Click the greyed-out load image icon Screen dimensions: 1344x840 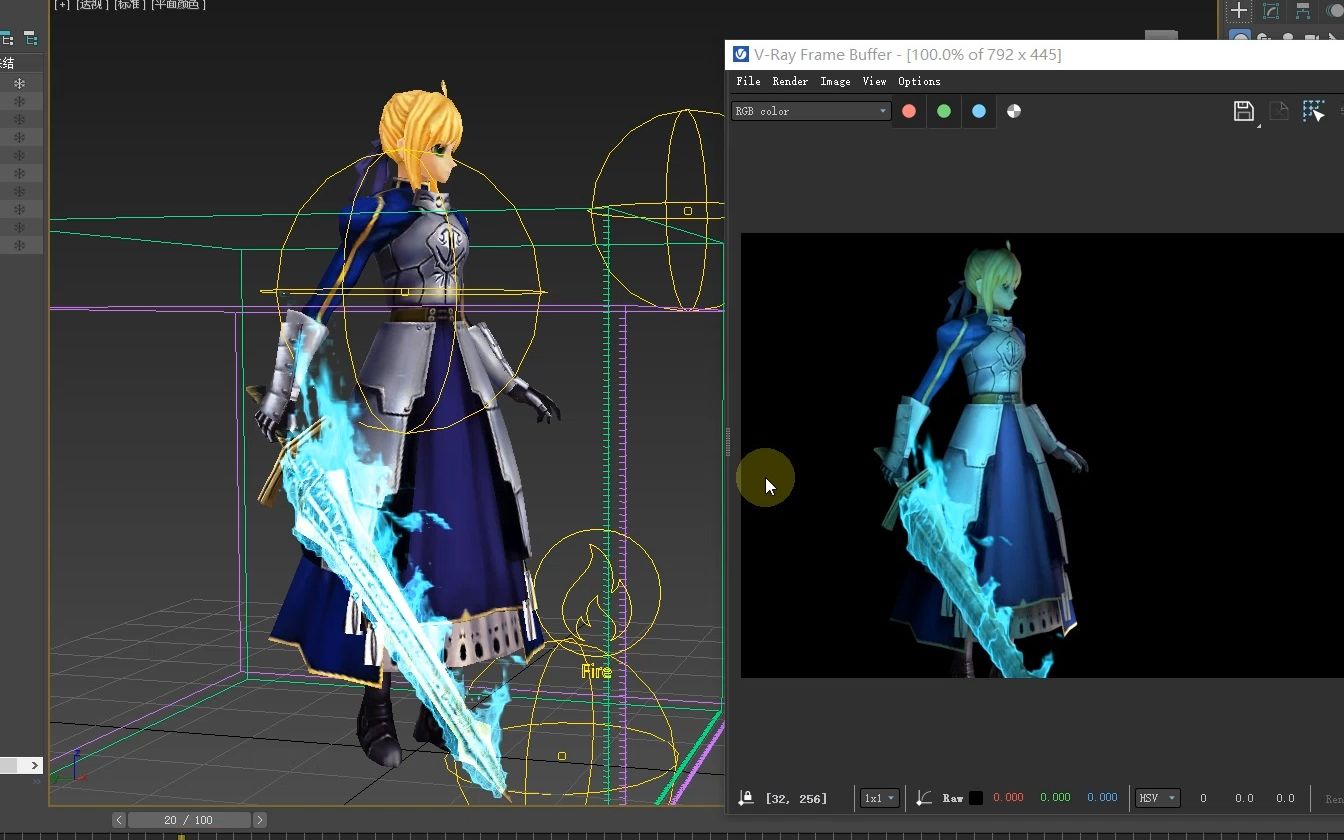[1279, 111]
